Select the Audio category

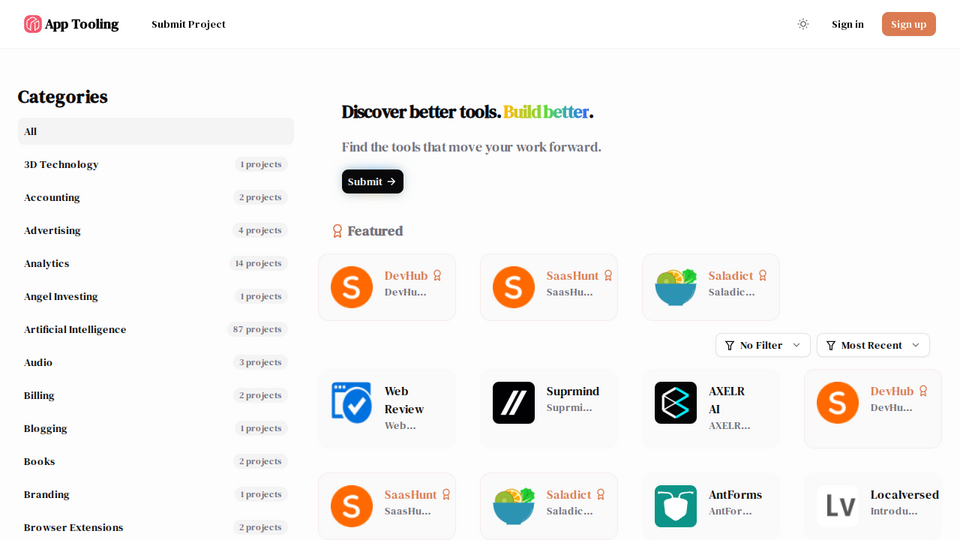tap(156, 362)
